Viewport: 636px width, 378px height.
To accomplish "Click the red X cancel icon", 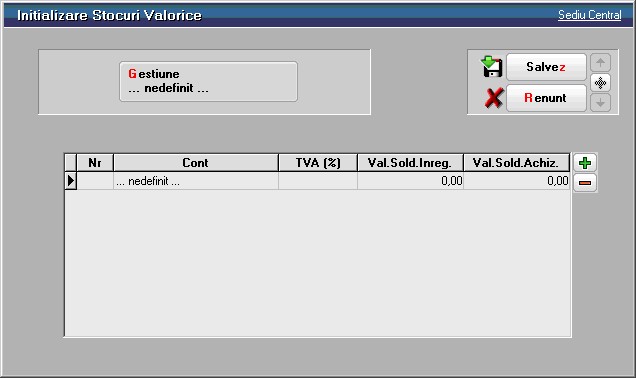I will point(494,98).
